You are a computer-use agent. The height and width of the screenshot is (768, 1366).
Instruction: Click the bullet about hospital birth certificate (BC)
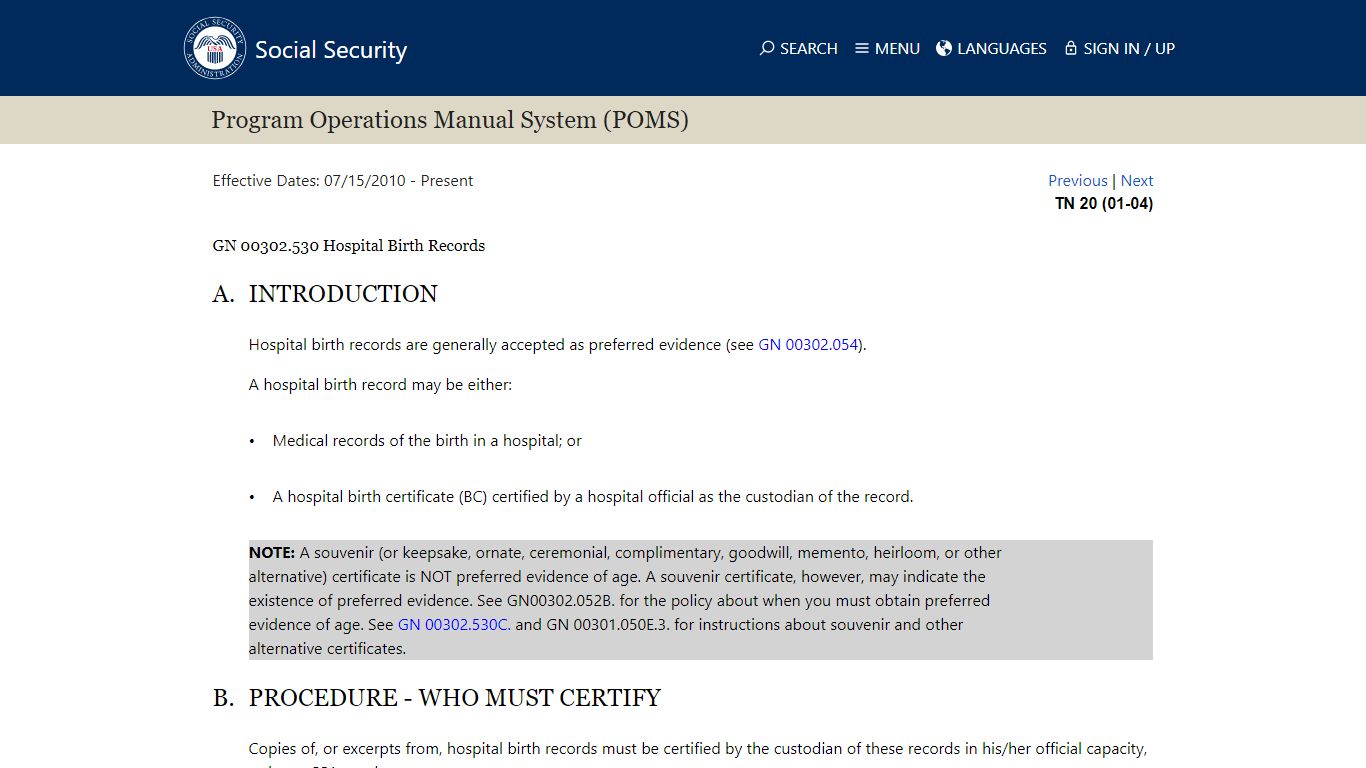point(593,497)
